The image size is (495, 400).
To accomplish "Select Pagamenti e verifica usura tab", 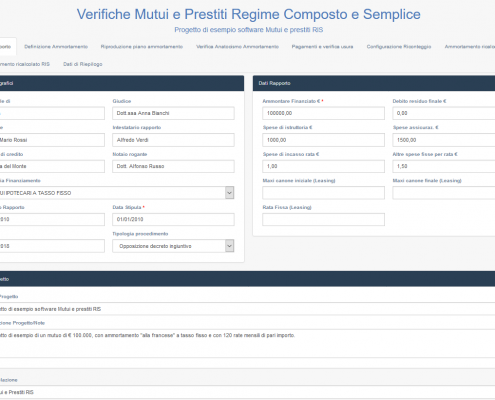I will pyautogui.click(x=322, y=47).
